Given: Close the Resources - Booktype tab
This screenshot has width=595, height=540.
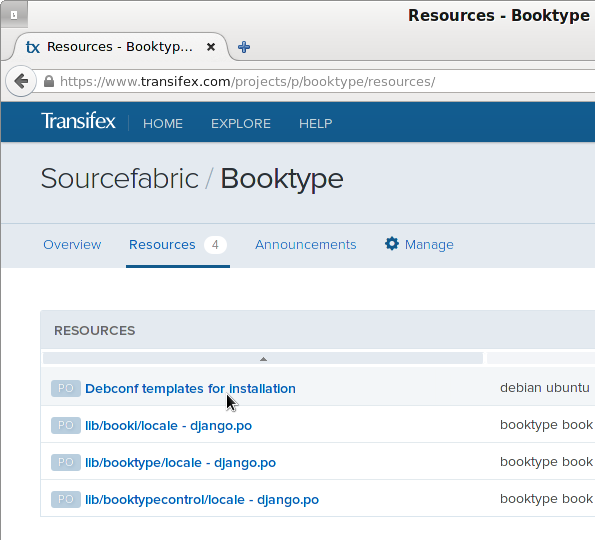Looking at the screenshot, I should coord(211,47).
